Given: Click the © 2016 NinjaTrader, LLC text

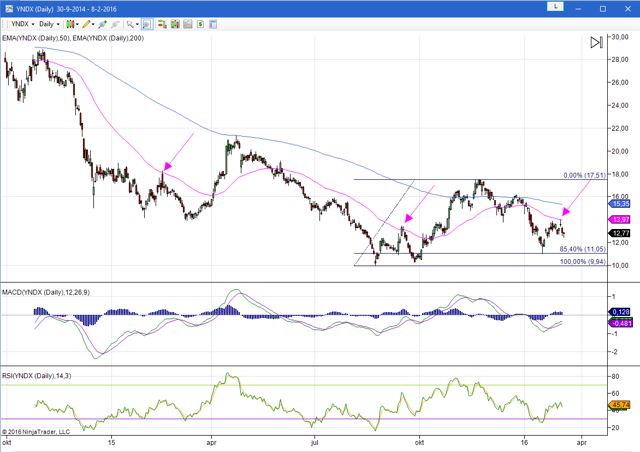Looking at the screenshot, I should click(36, 432).
